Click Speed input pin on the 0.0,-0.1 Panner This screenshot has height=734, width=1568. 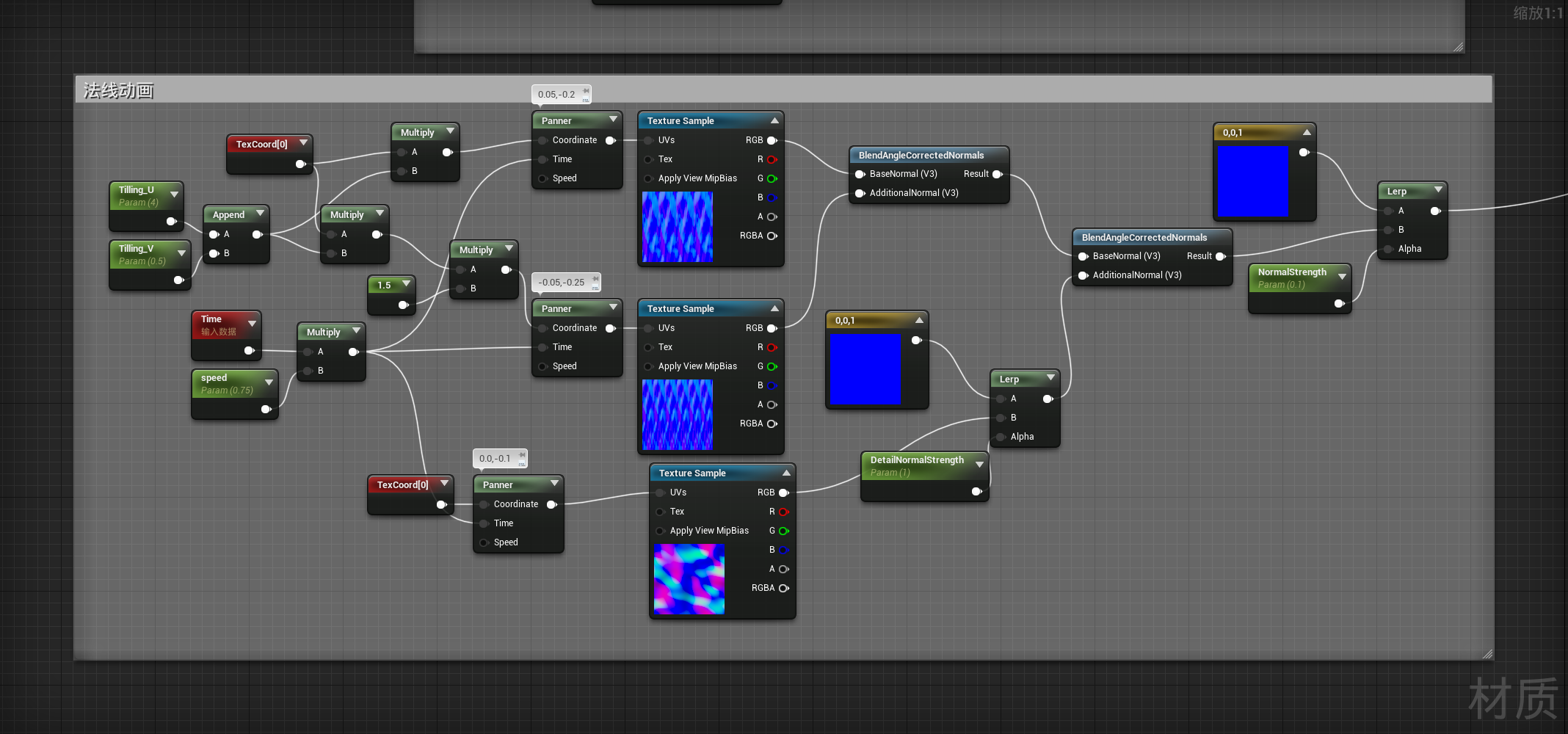coord(484,542)
